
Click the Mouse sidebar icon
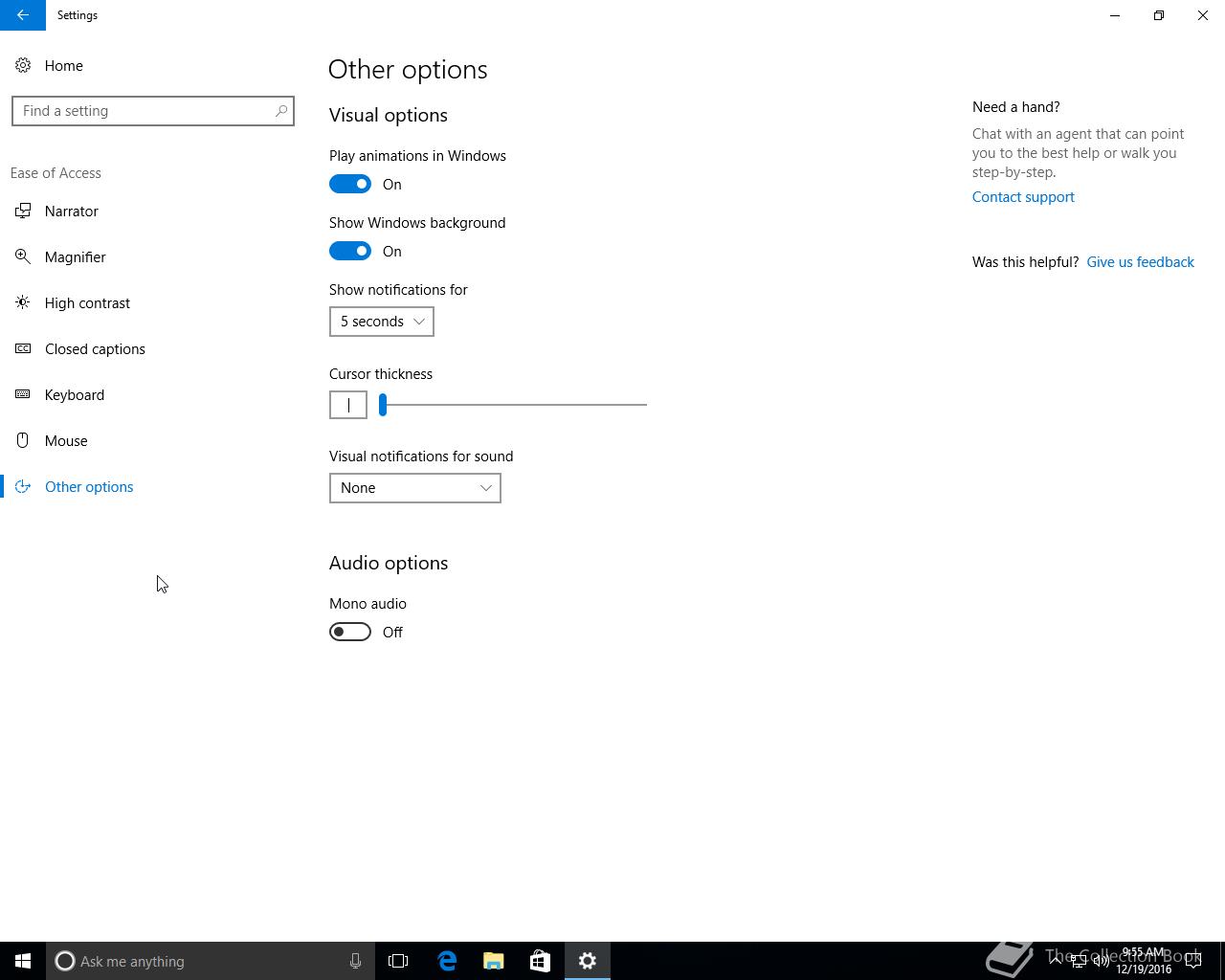(x=23, y=441)
